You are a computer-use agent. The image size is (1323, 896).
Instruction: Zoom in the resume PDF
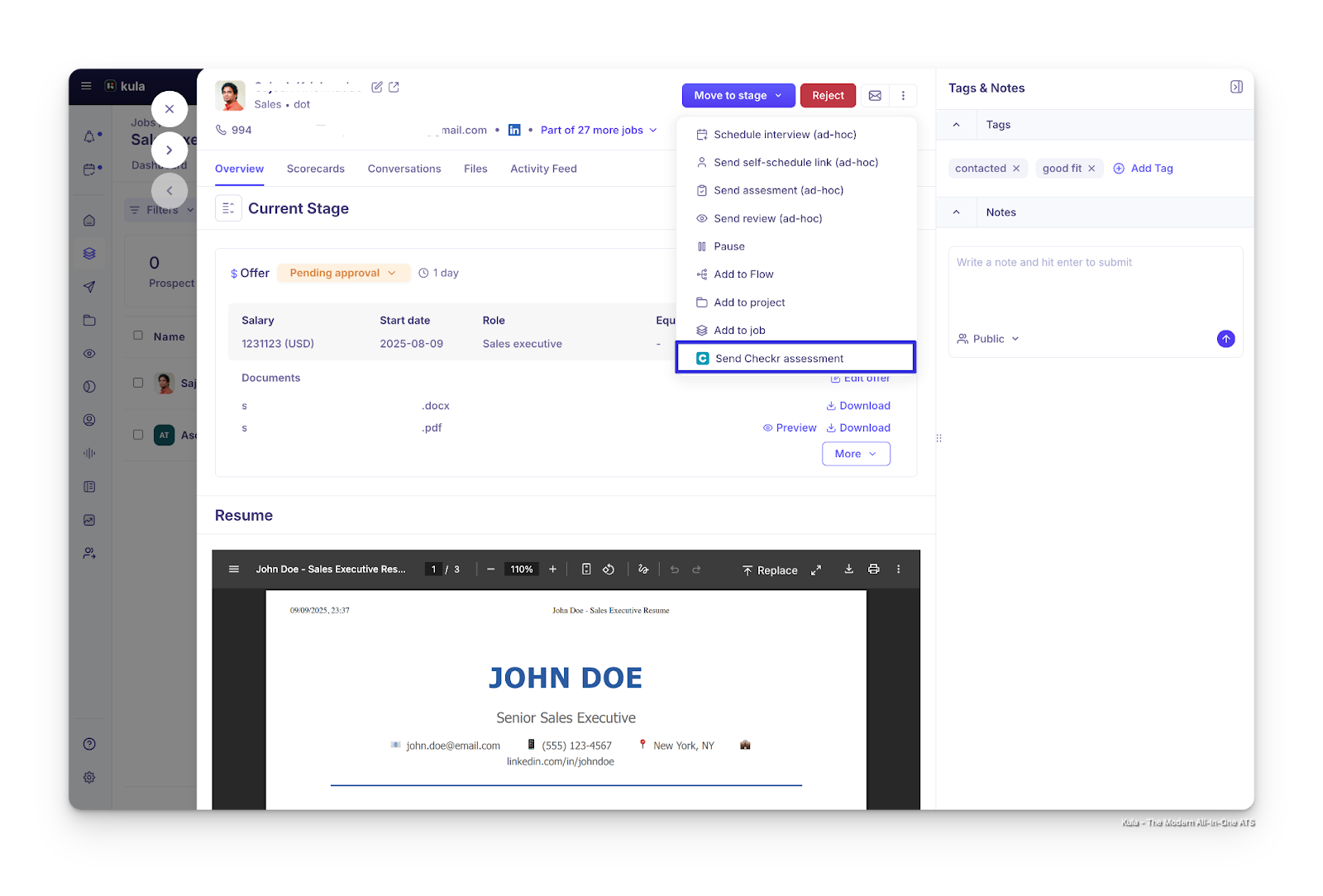coord(552,570)
